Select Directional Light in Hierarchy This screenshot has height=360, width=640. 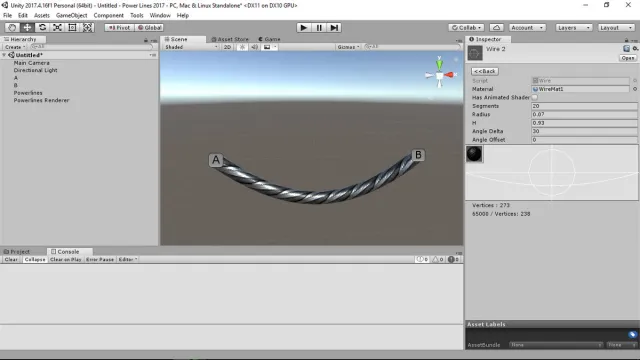tap(36, 70)
